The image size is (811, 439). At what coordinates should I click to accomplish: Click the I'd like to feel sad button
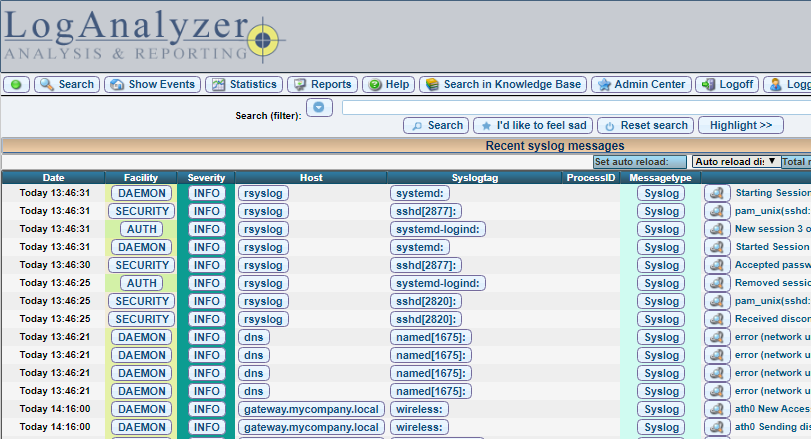coord(533,125)
